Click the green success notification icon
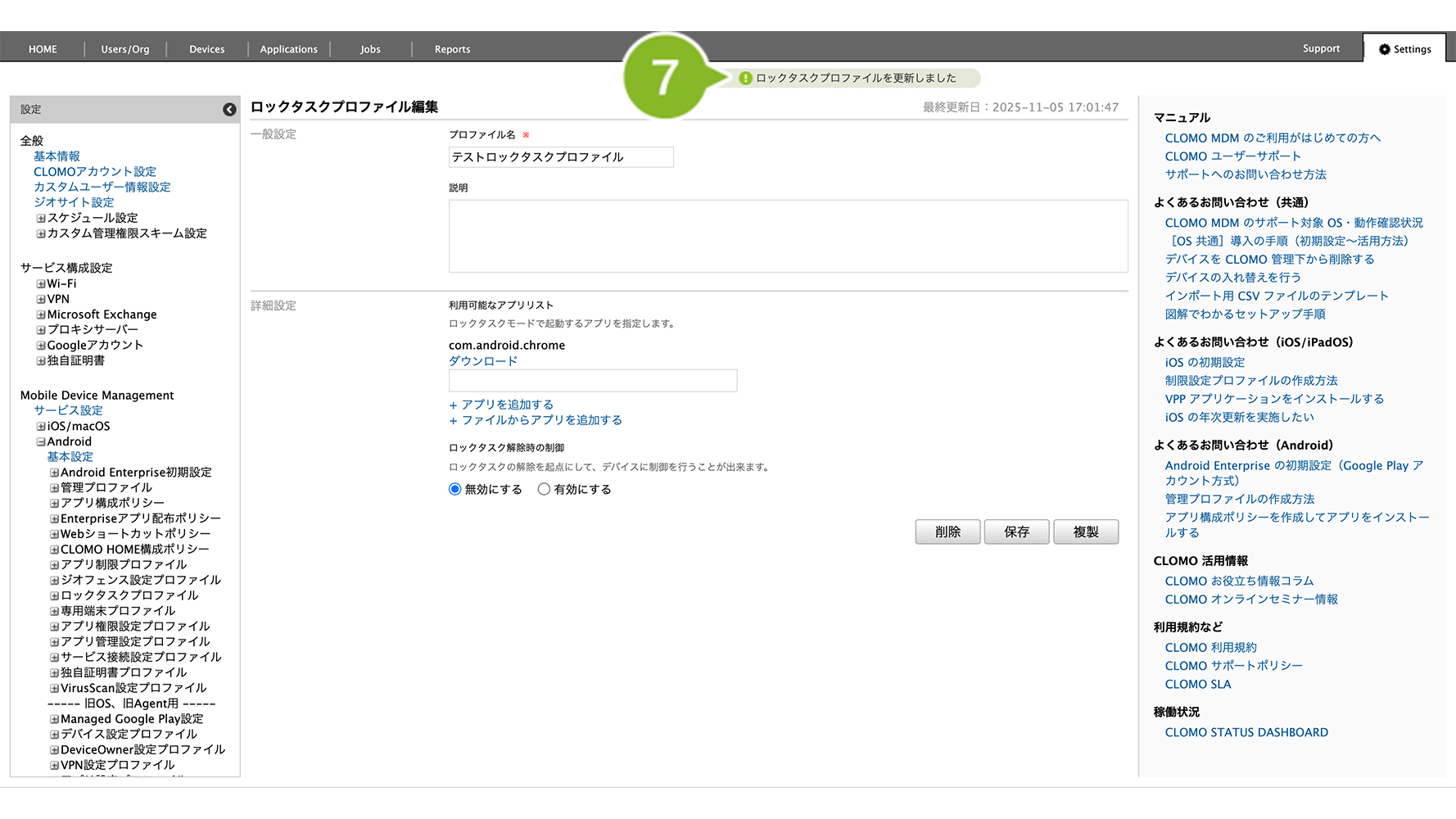1456x819 pixels. tap(745, 79)
